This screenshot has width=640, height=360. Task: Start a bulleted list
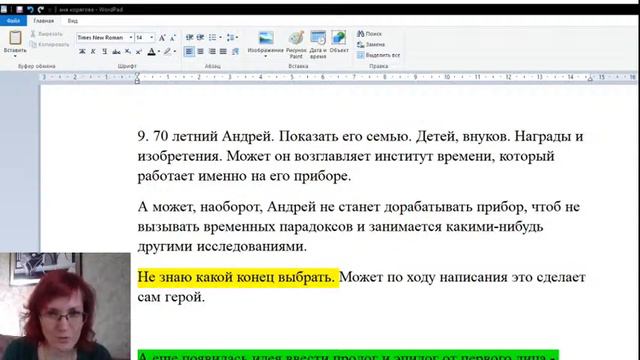coord(212,38)
